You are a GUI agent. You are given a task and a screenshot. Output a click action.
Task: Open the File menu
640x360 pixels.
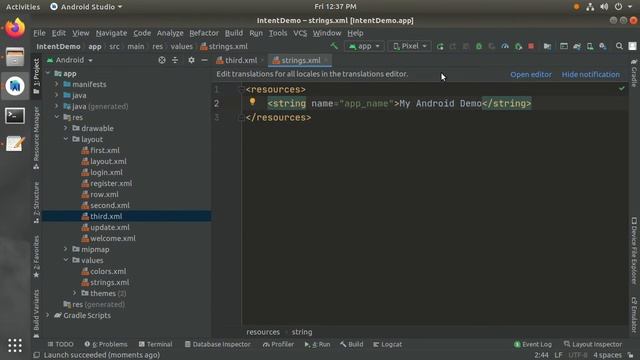click(x=39, y=33)
